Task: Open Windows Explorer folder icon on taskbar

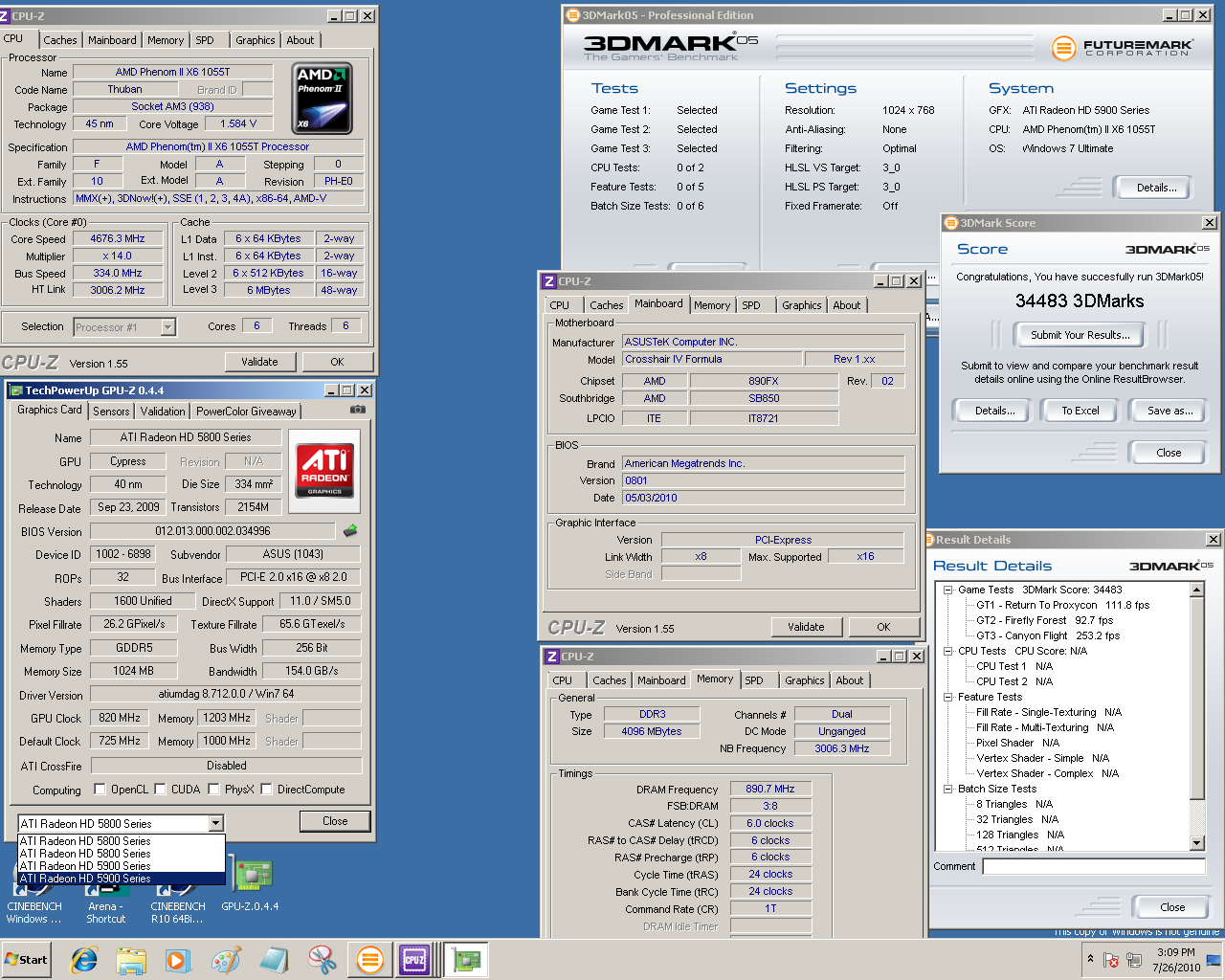Action: (131, 960)
